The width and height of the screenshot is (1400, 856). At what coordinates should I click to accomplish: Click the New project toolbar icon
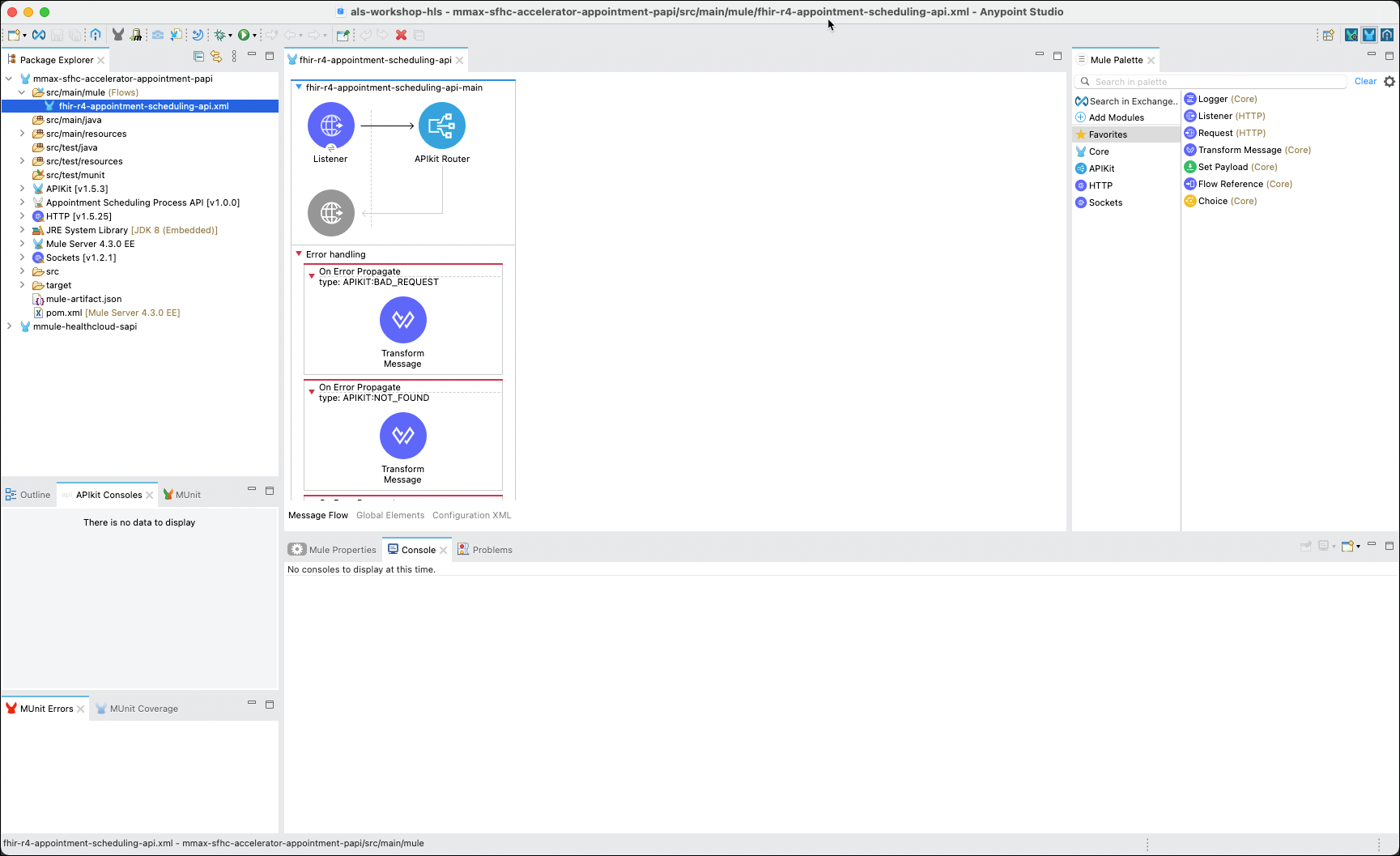tap(13, 35)
